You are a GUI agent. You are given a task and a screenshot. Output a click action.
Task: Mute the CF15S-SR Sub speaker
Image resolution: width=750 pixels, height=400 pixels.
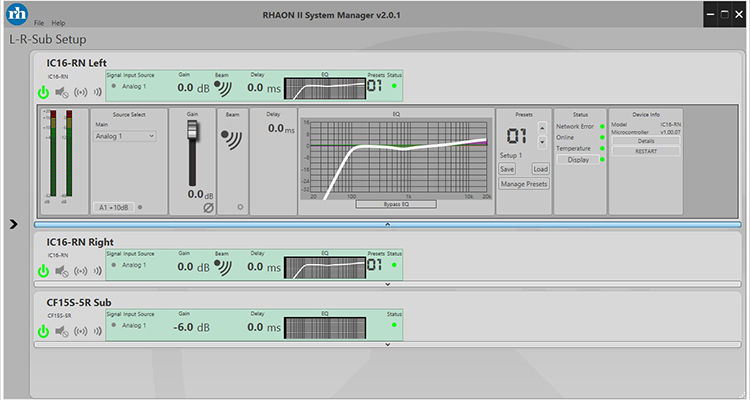(62, 330)
